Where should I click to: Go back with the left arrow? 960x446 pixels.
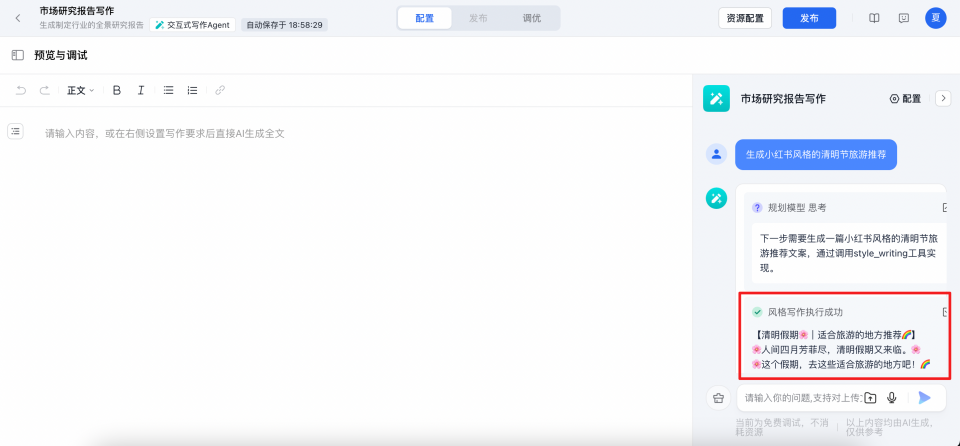pyautogui.click(x=18, y=18)
